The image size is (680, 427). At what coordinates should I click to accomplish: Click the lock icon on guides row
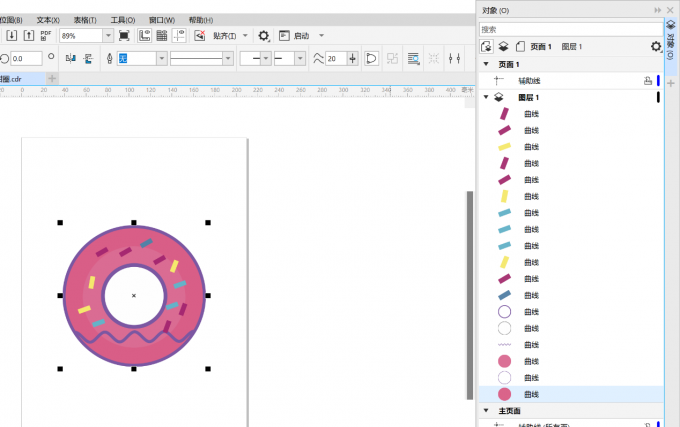tap(648, 81)
